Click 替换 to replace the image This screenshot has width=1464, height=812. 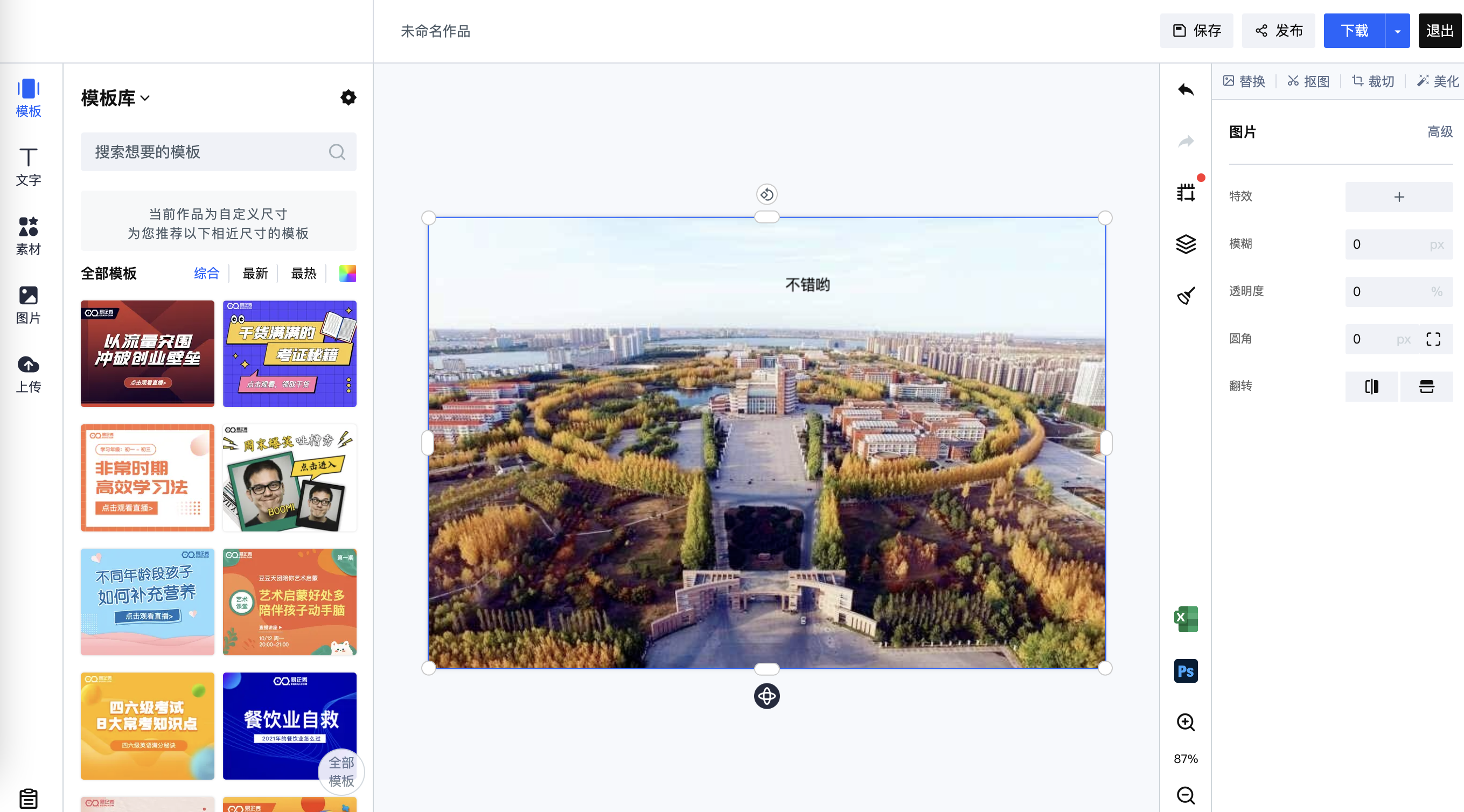point(1244,81)
